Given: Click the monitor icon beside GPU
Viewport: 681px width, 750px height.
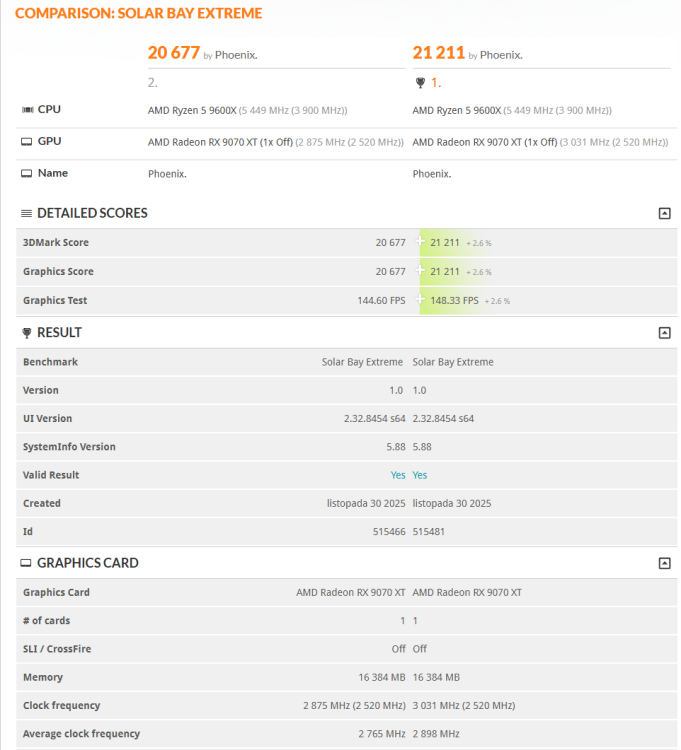Looking at the screenshot, I should click(26, 142).
